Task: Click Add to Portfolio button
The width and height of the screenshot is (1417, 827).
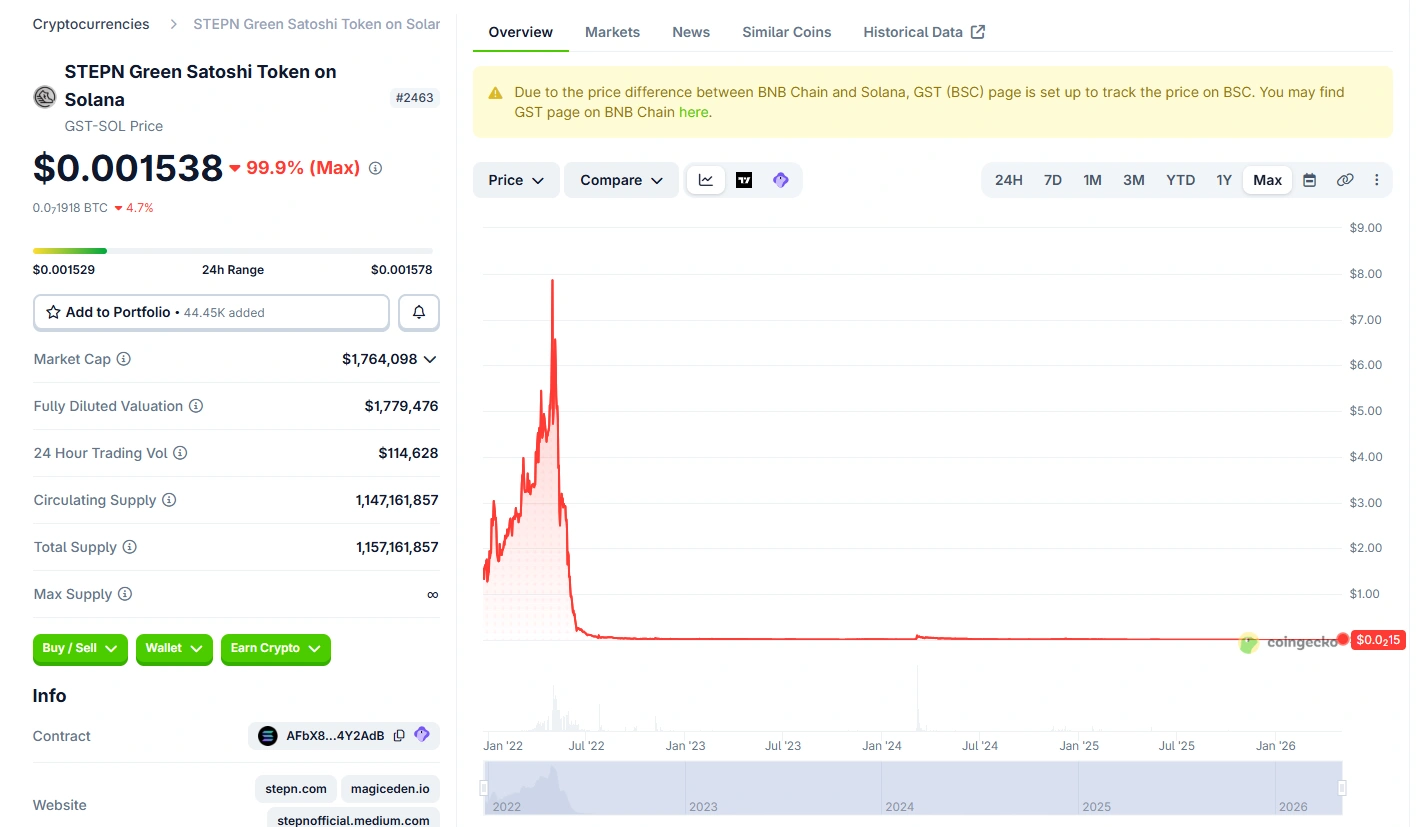Action: pyautogui.click(x=211, y=312)
